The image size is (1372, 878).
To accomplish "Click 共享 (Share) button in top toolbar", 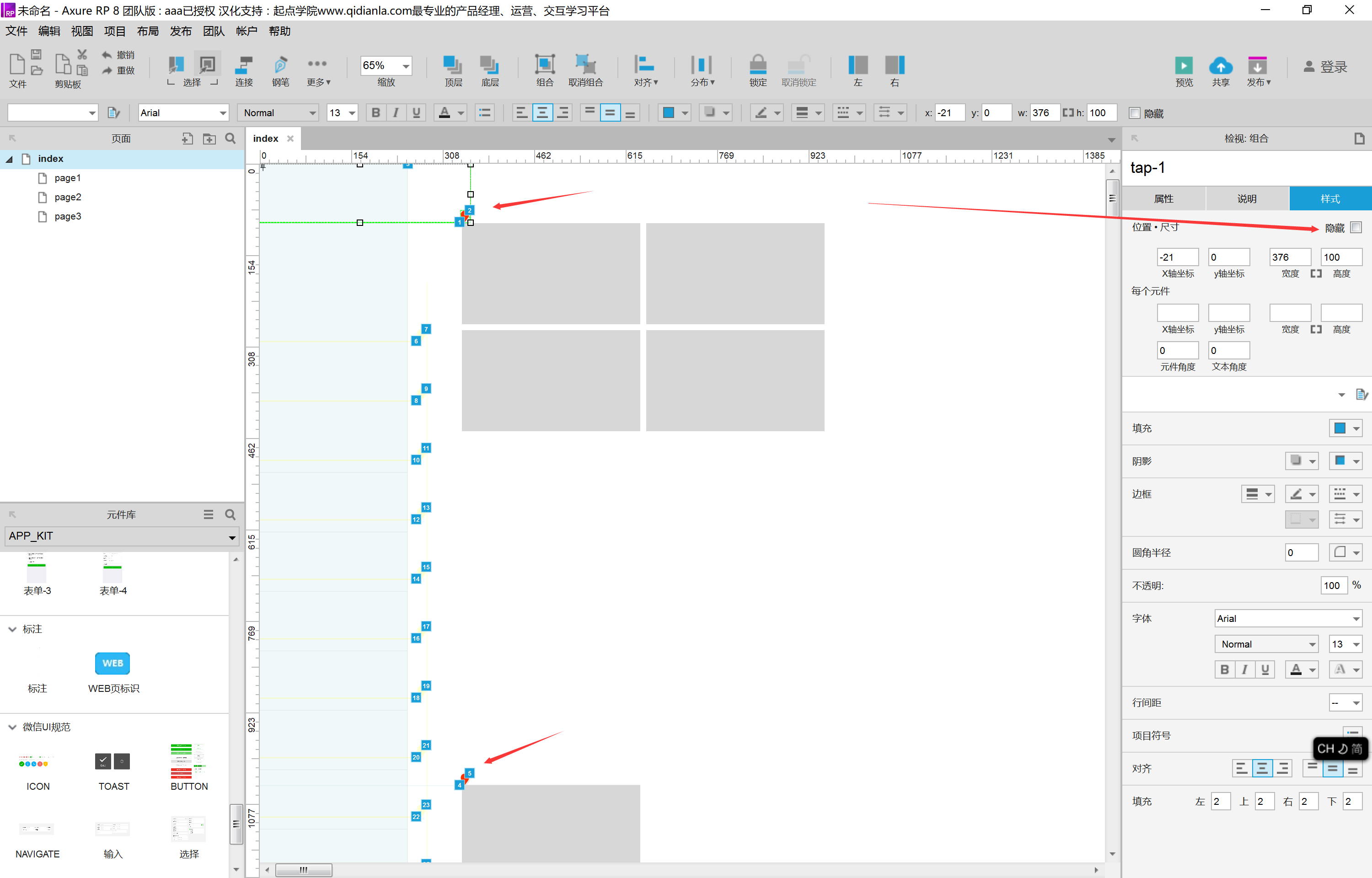I will pos(1221,67).
